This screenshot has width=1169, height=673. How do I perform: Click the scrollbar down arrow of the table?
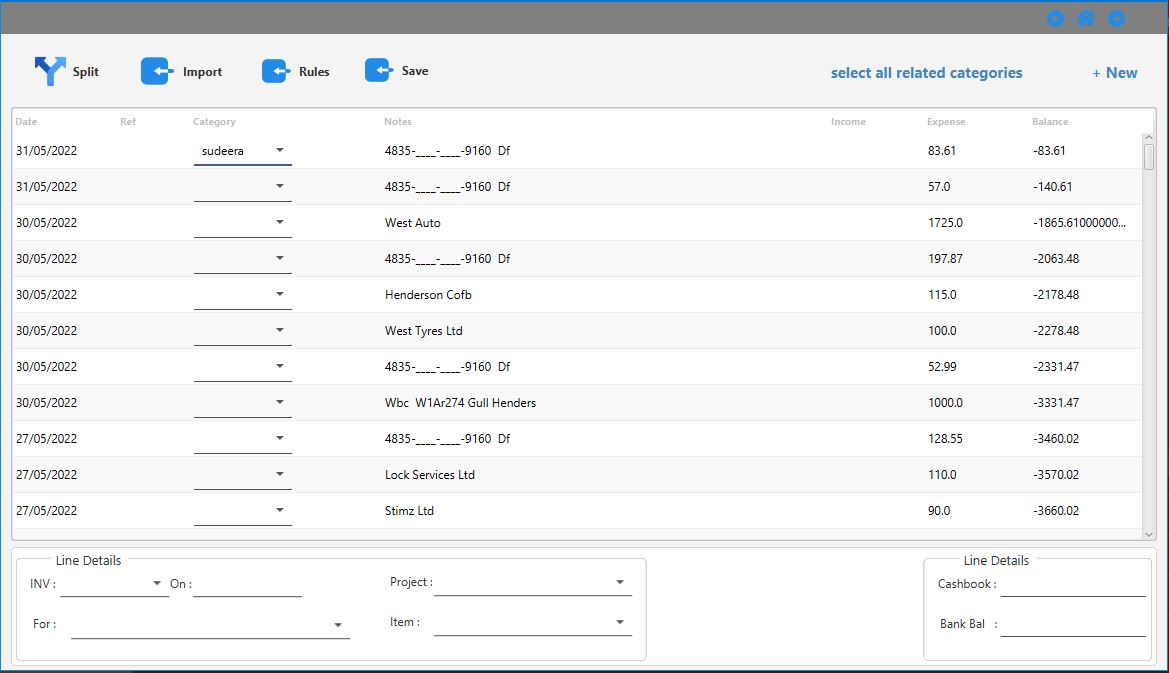tap(1149, 535)
